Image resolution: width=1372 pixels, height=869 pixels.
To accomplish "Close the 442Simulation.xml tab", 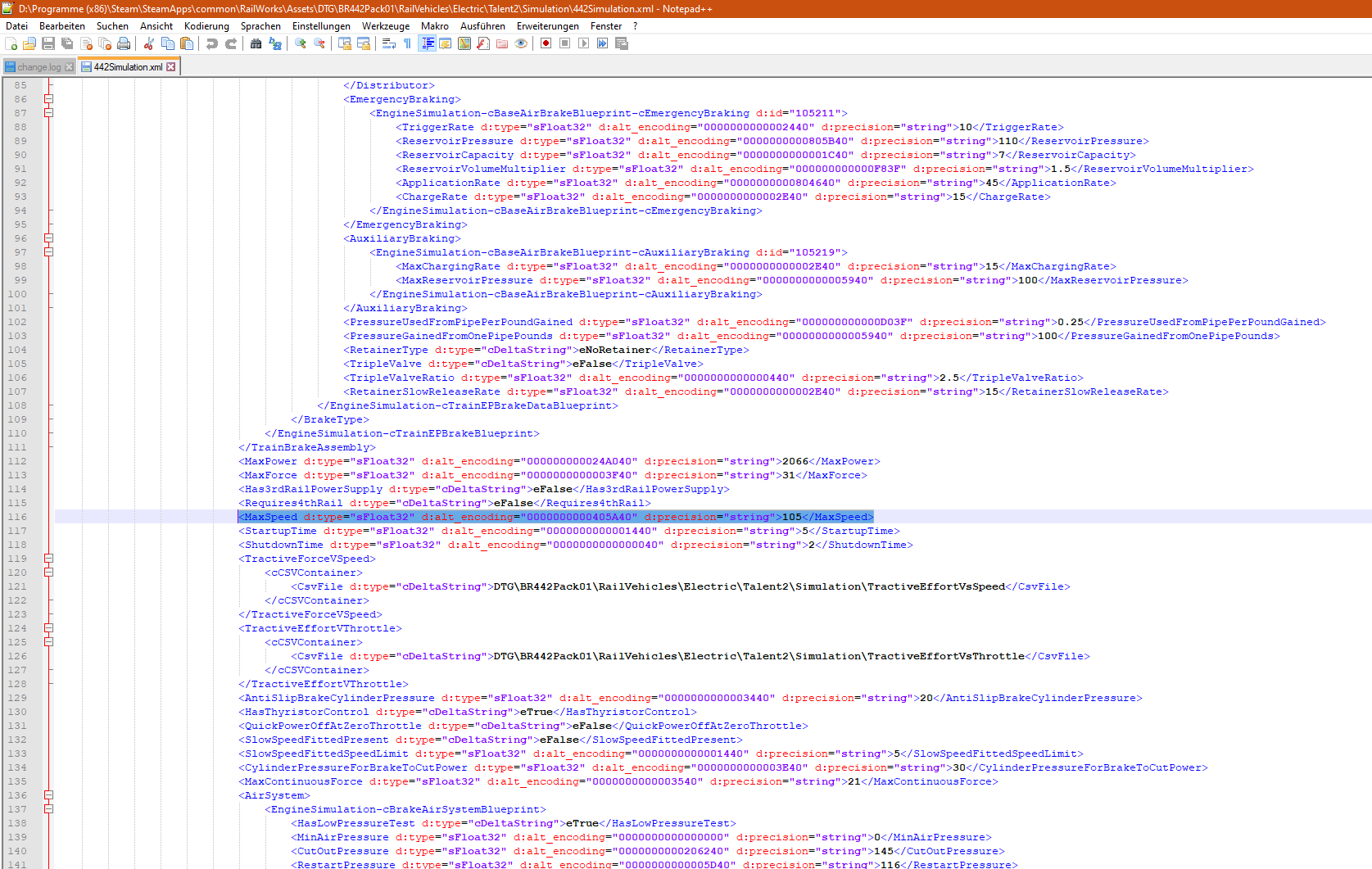I will pos(171,67).
